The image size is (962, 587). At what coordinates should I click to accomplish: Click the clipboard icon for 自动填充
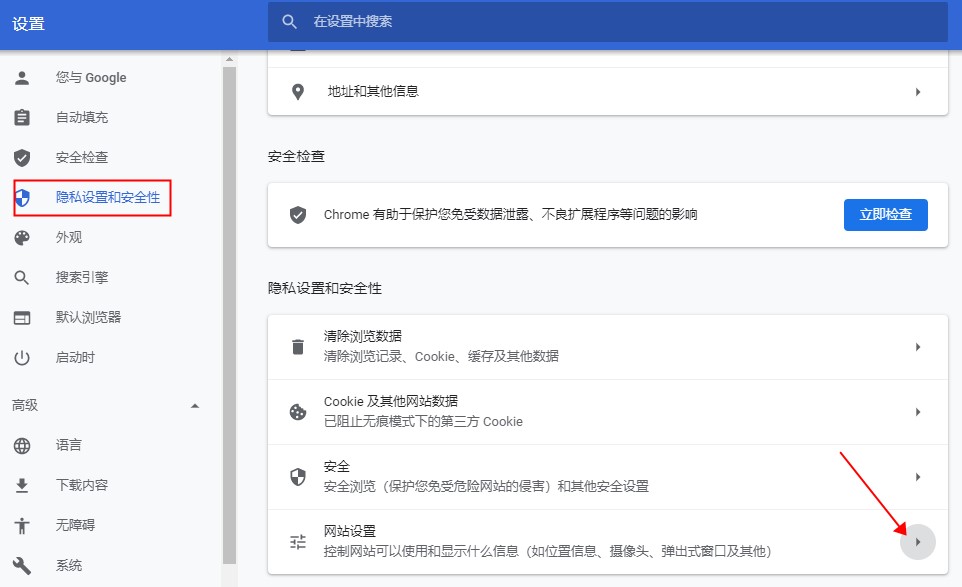22,117
